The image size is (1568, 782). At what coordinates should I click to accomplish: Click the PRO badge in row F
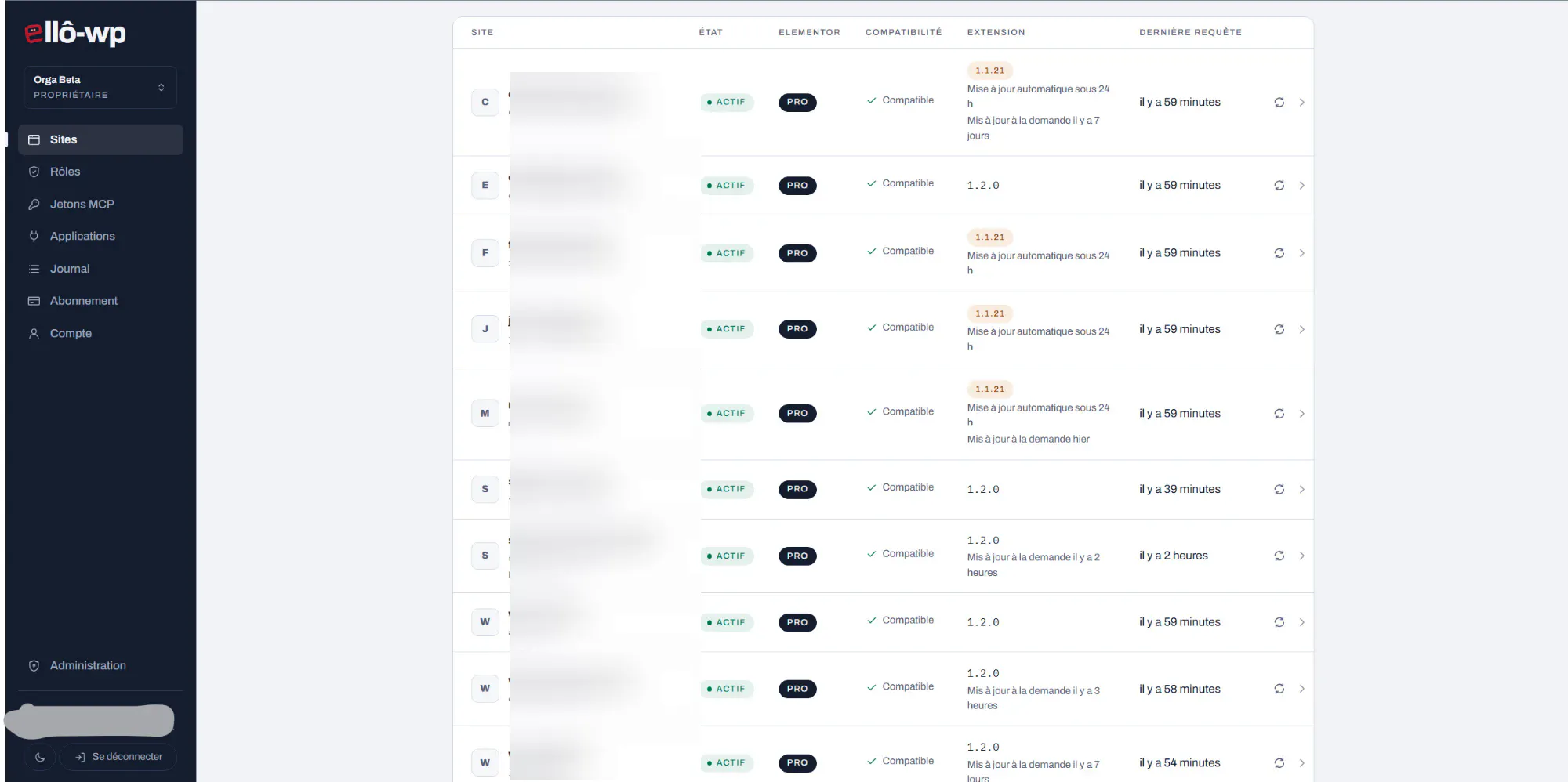797,253
